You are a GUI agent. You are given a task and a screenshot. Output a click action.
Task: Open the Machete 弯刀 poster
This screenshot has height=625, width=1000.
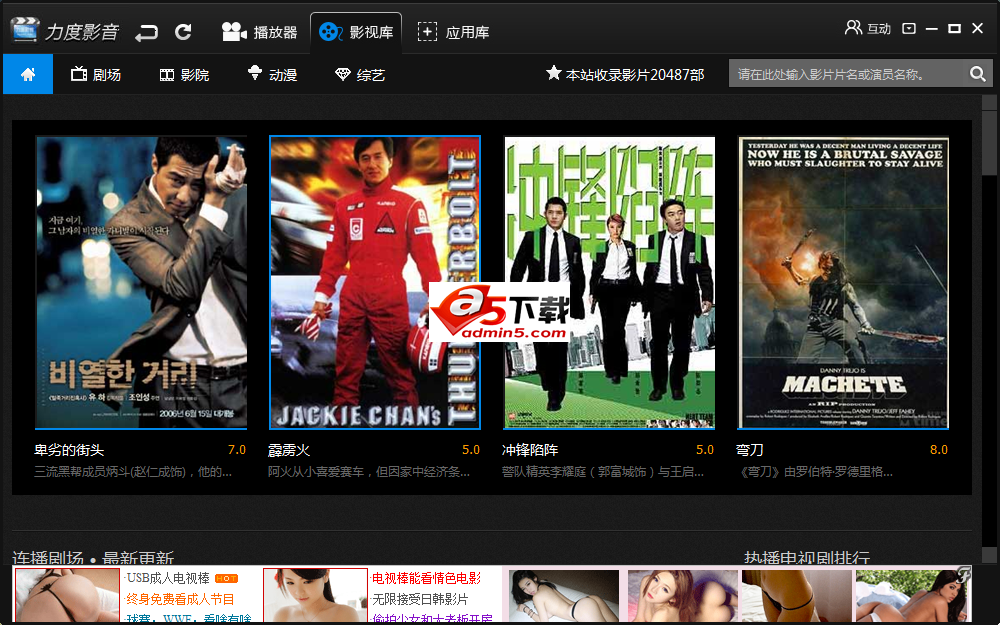(843, 282)
